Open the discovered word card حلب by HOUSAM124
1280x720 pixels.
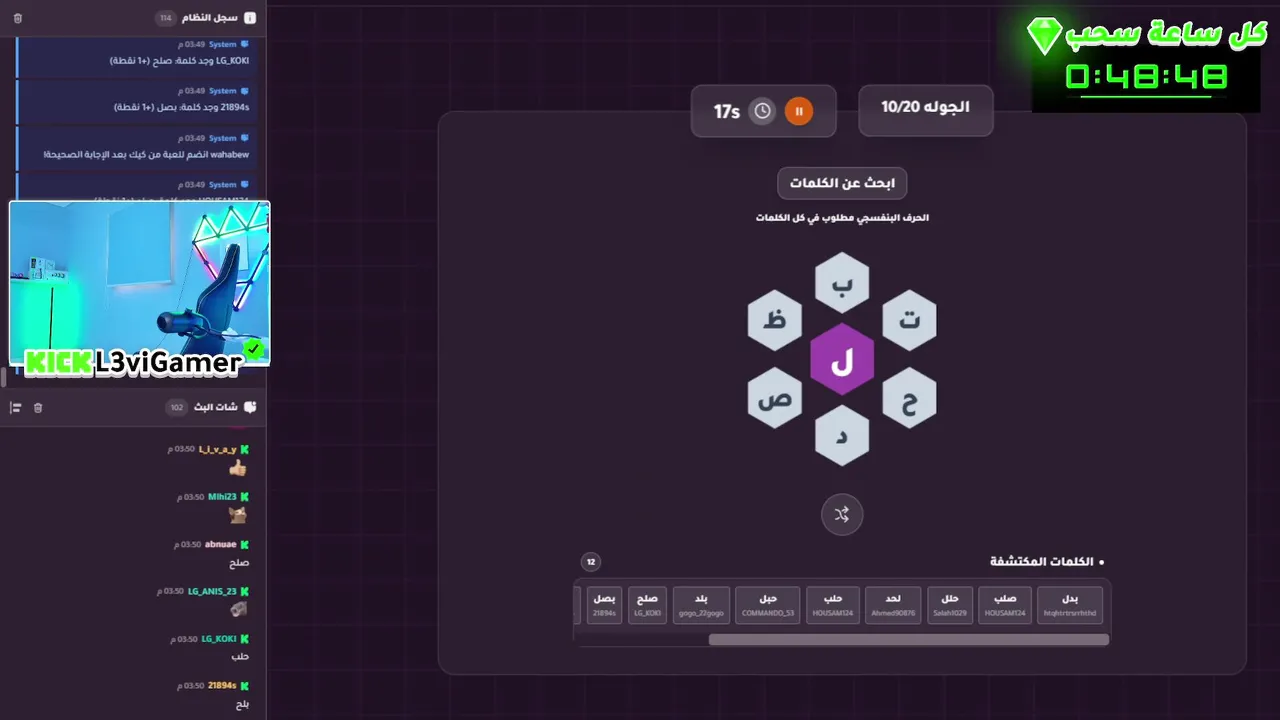(x=833, y=605)
